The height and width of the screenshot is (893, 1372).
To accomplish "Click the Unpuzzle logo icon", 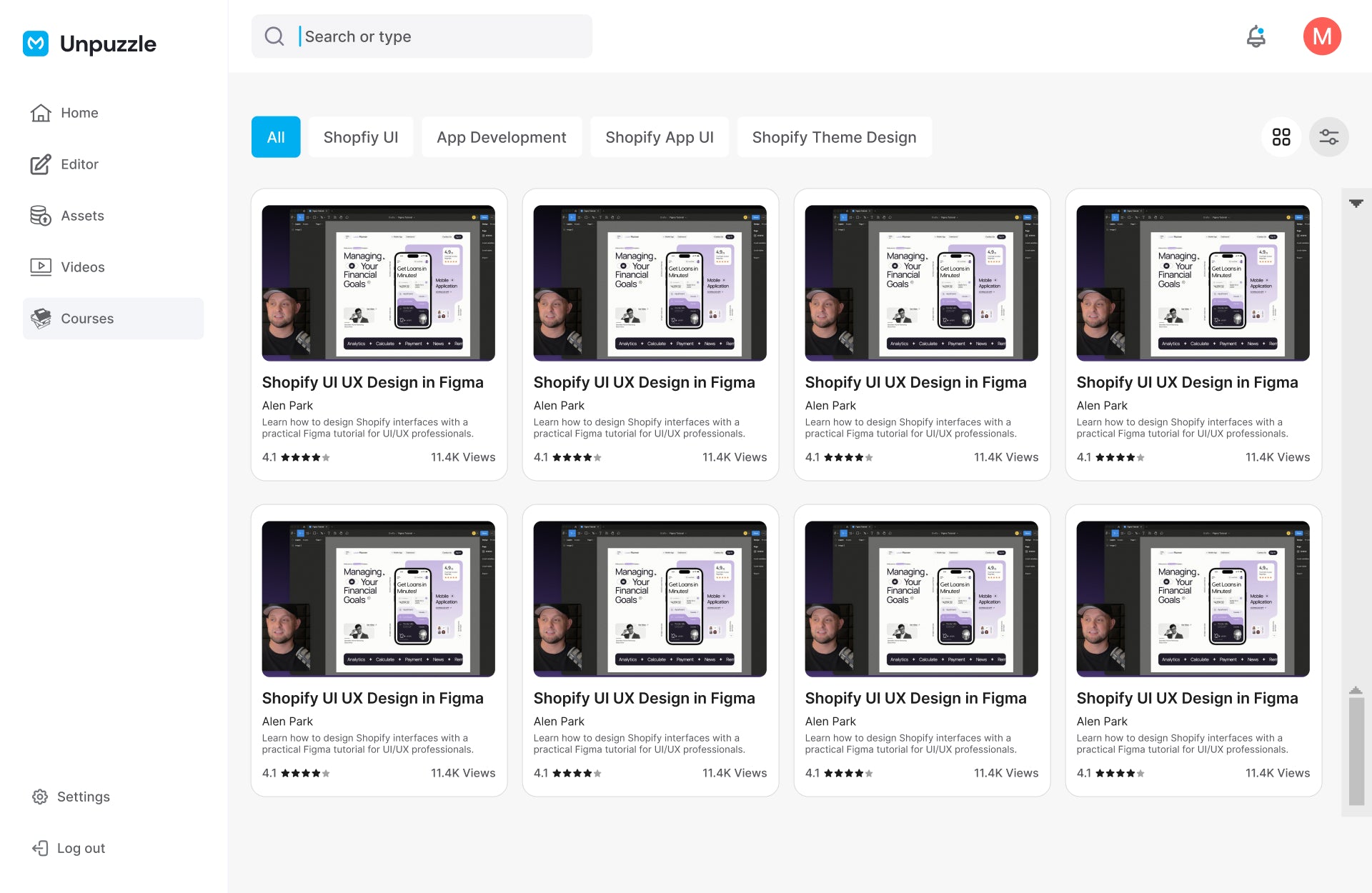I will tap(36, 44).
